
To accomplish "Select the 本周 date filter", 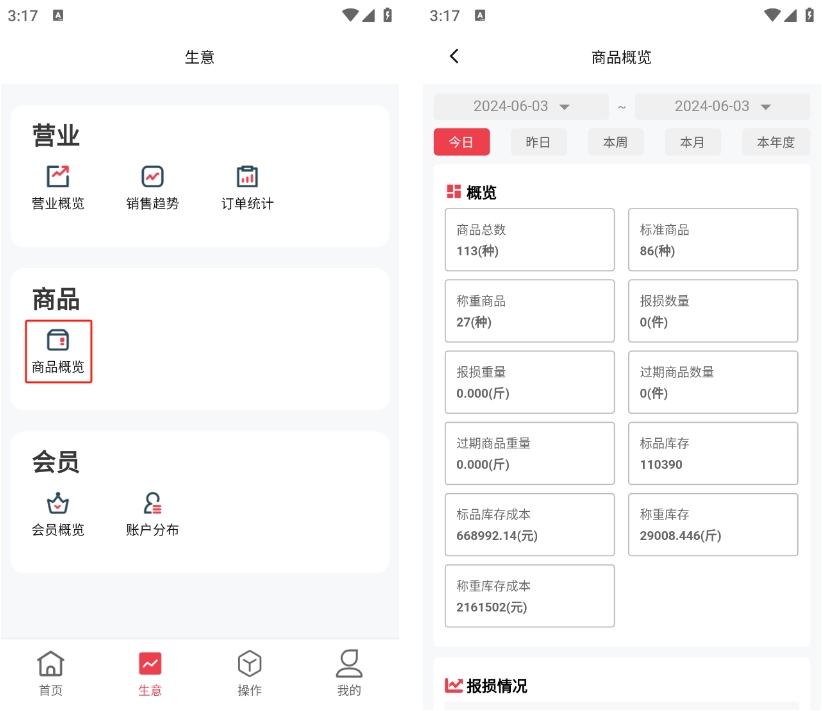I will (x=615, y=142).
